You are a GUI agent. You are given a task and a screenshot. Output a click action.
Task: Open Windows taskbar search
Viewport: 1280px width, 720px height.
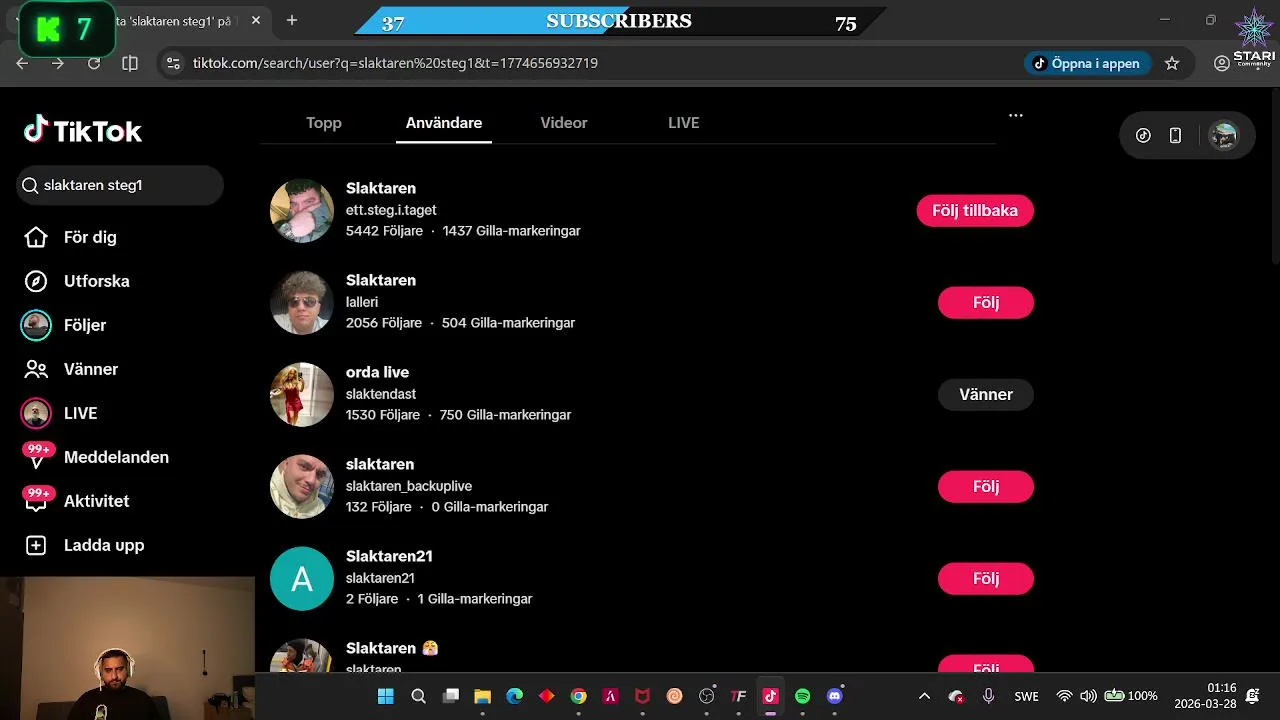click(x=418, y=696)
